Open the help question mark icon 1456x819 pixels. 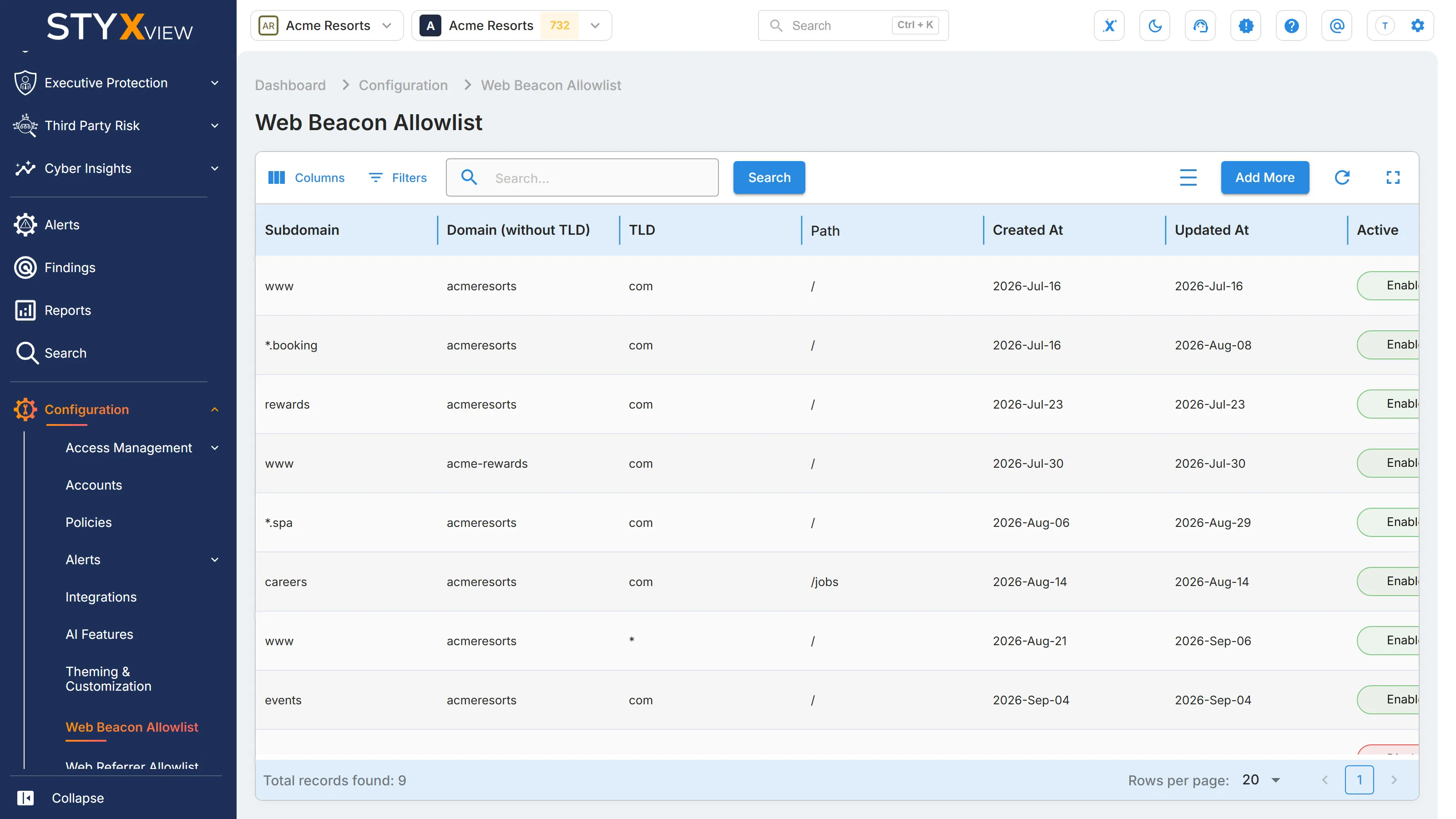click(x=1291, y=25)
